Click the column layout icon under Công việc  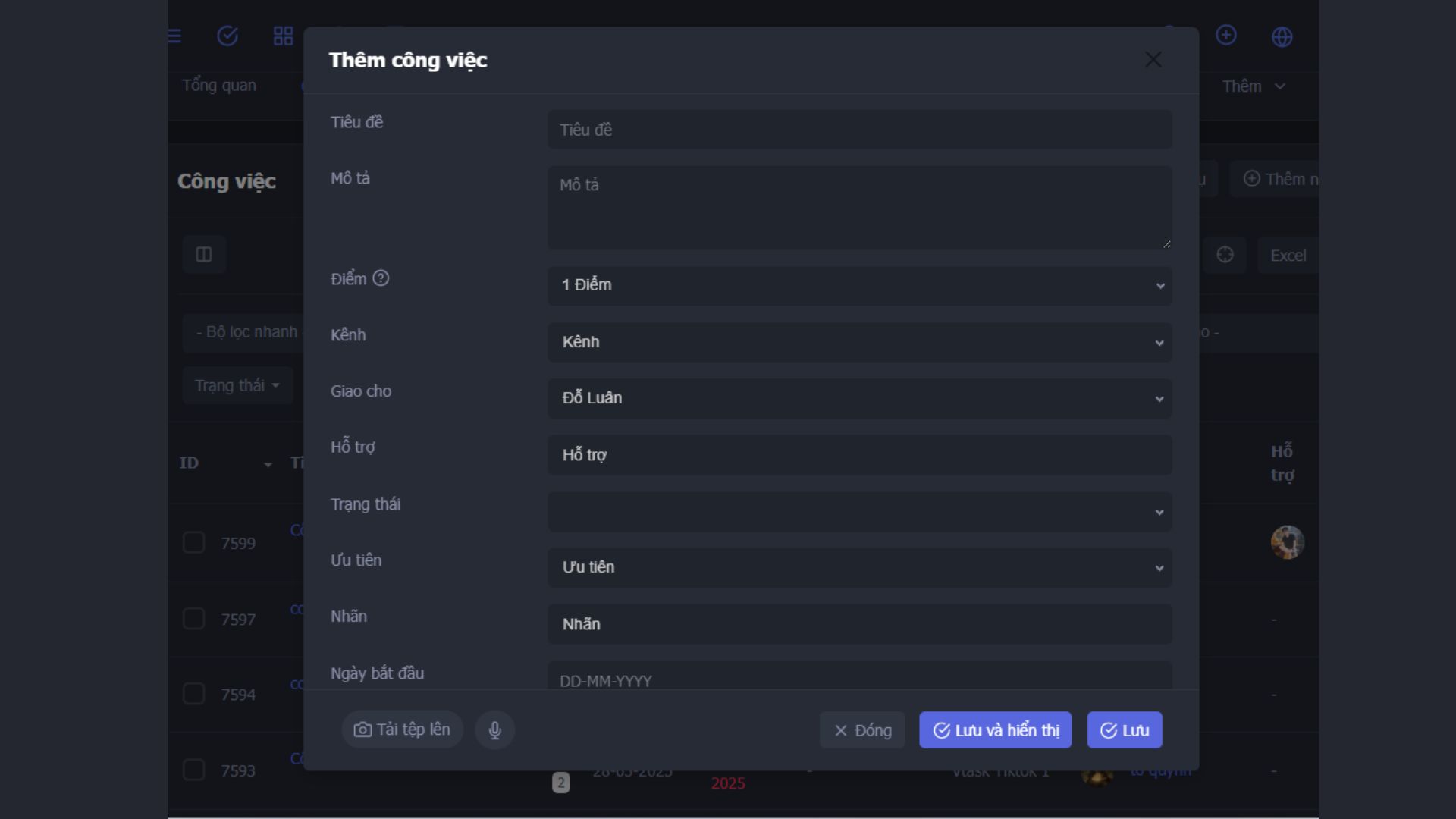coord(204,255)
